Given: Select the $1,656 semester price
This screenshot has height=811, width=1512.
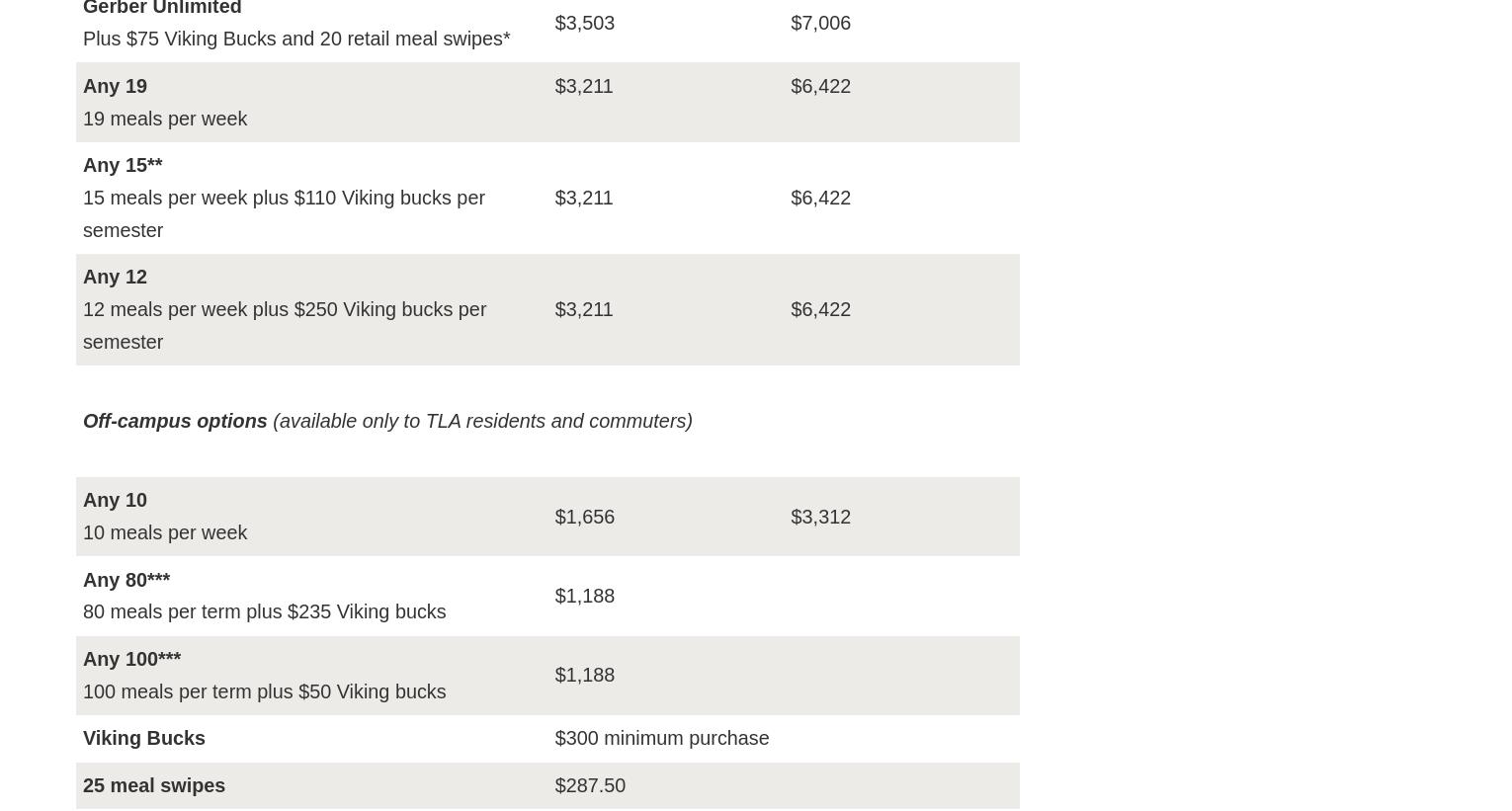Looking at the screenshot, I should coord(584,517).
